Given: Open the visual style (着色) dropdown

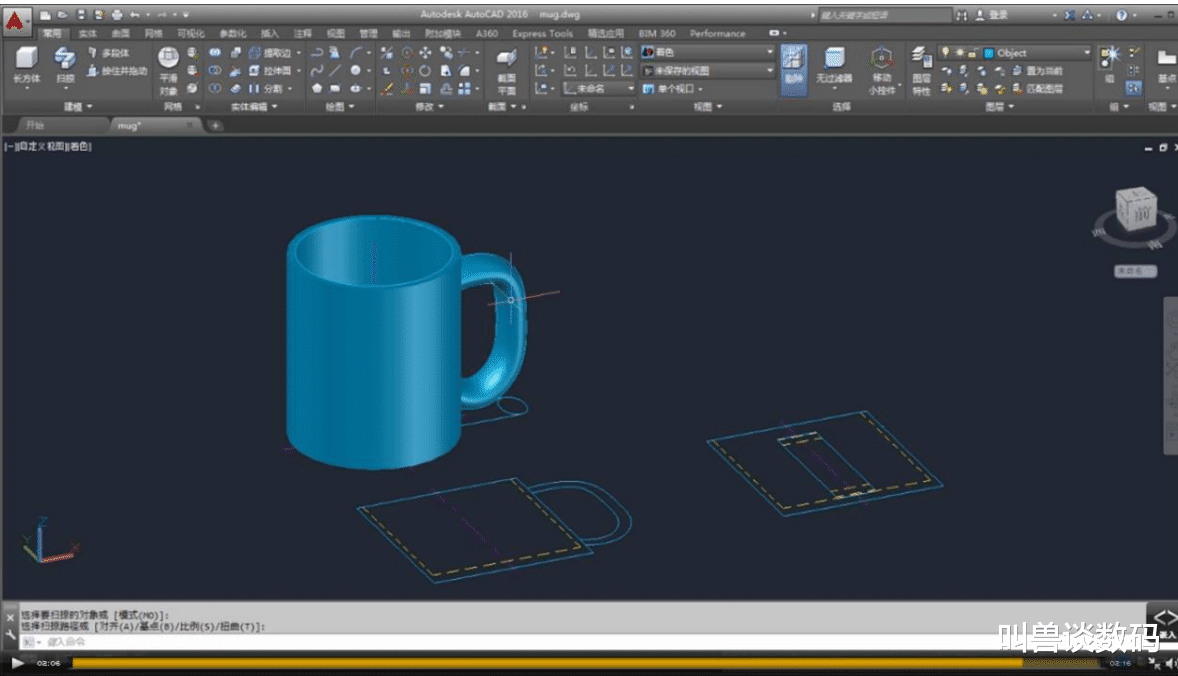Looking at the screenshot, I should pos(708,52).
